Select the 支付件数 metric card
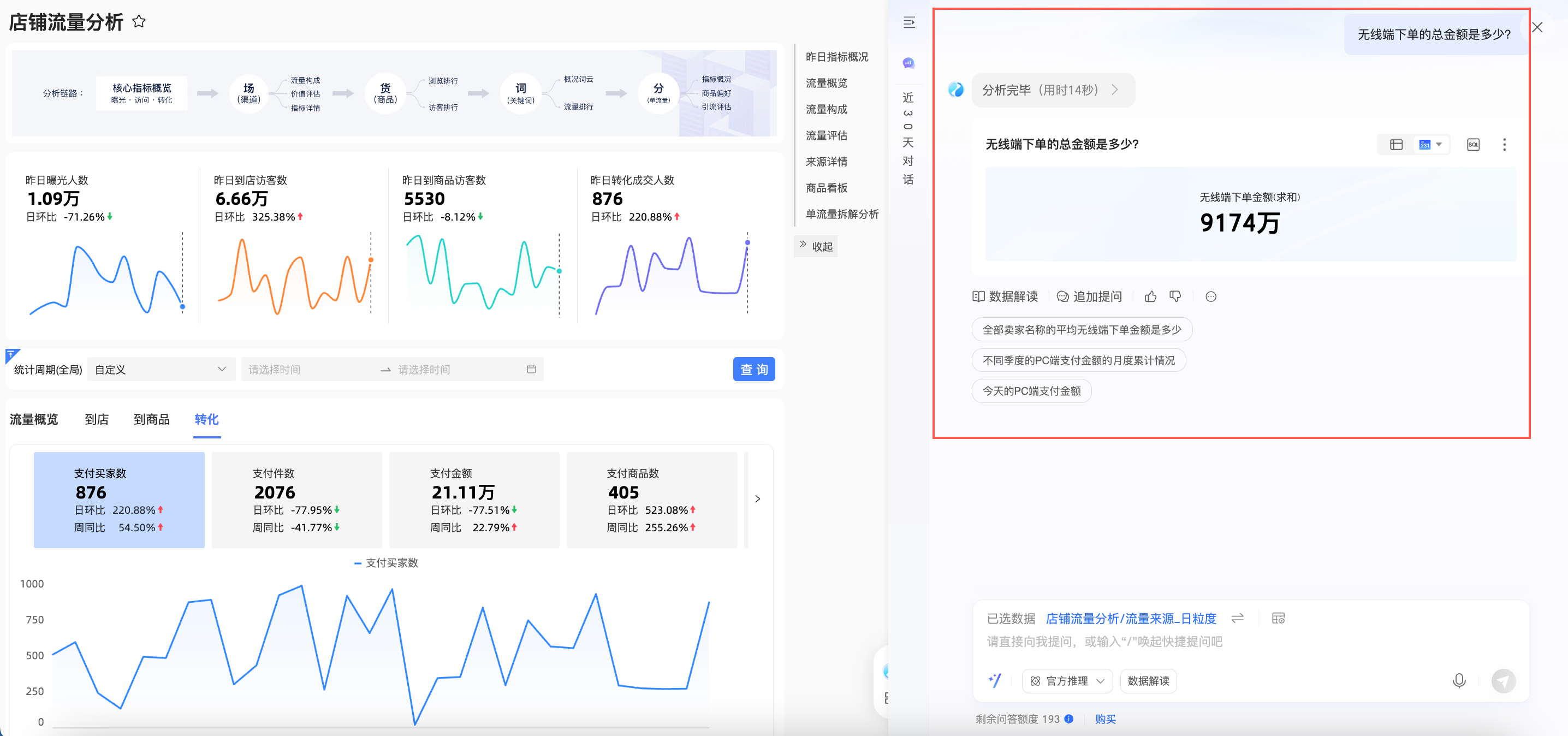Screen dimensions: 1568x736 click(296, 499)
